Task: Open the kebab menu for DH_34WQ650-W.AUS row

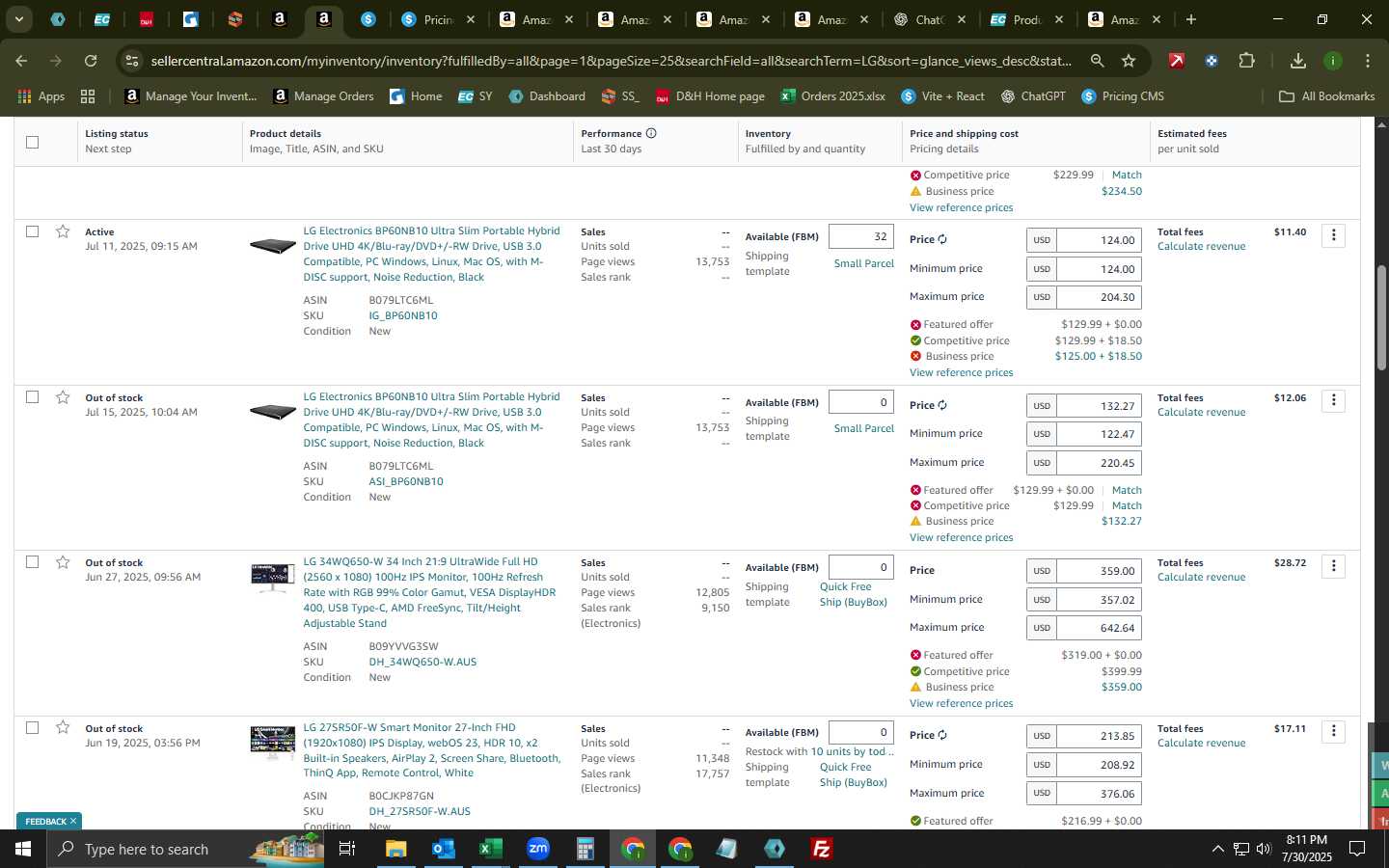Action: click(1333, 566)
